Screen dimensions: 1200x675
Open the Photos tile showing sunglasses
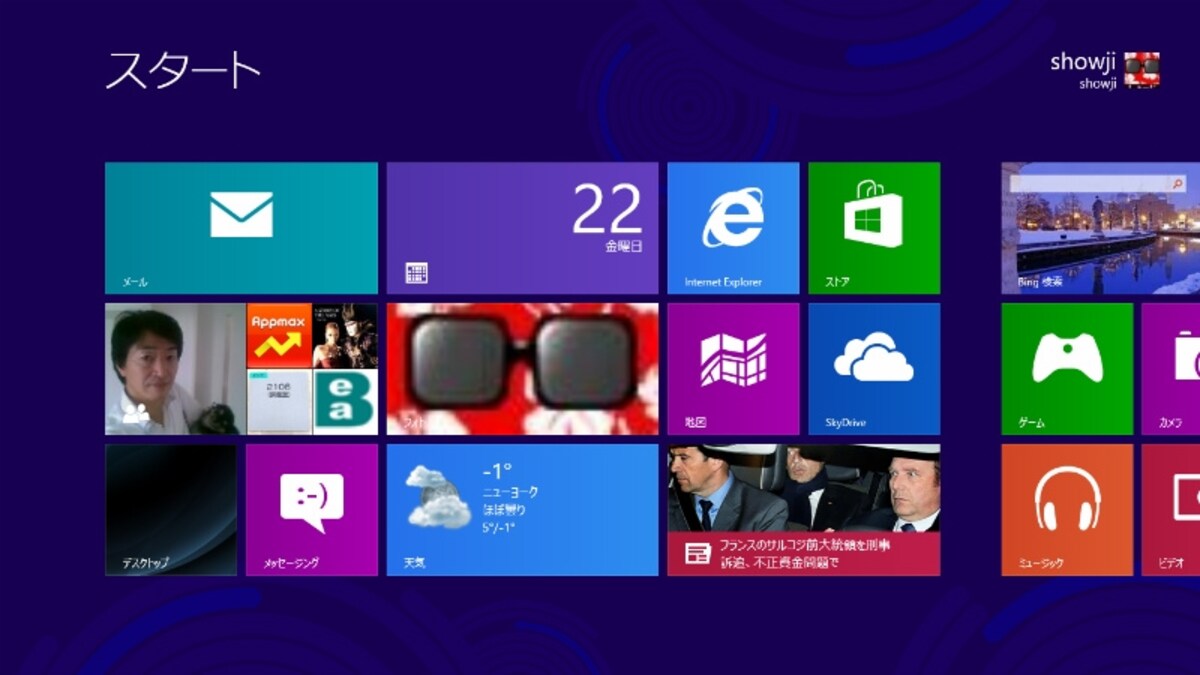[x=522, y=369]
